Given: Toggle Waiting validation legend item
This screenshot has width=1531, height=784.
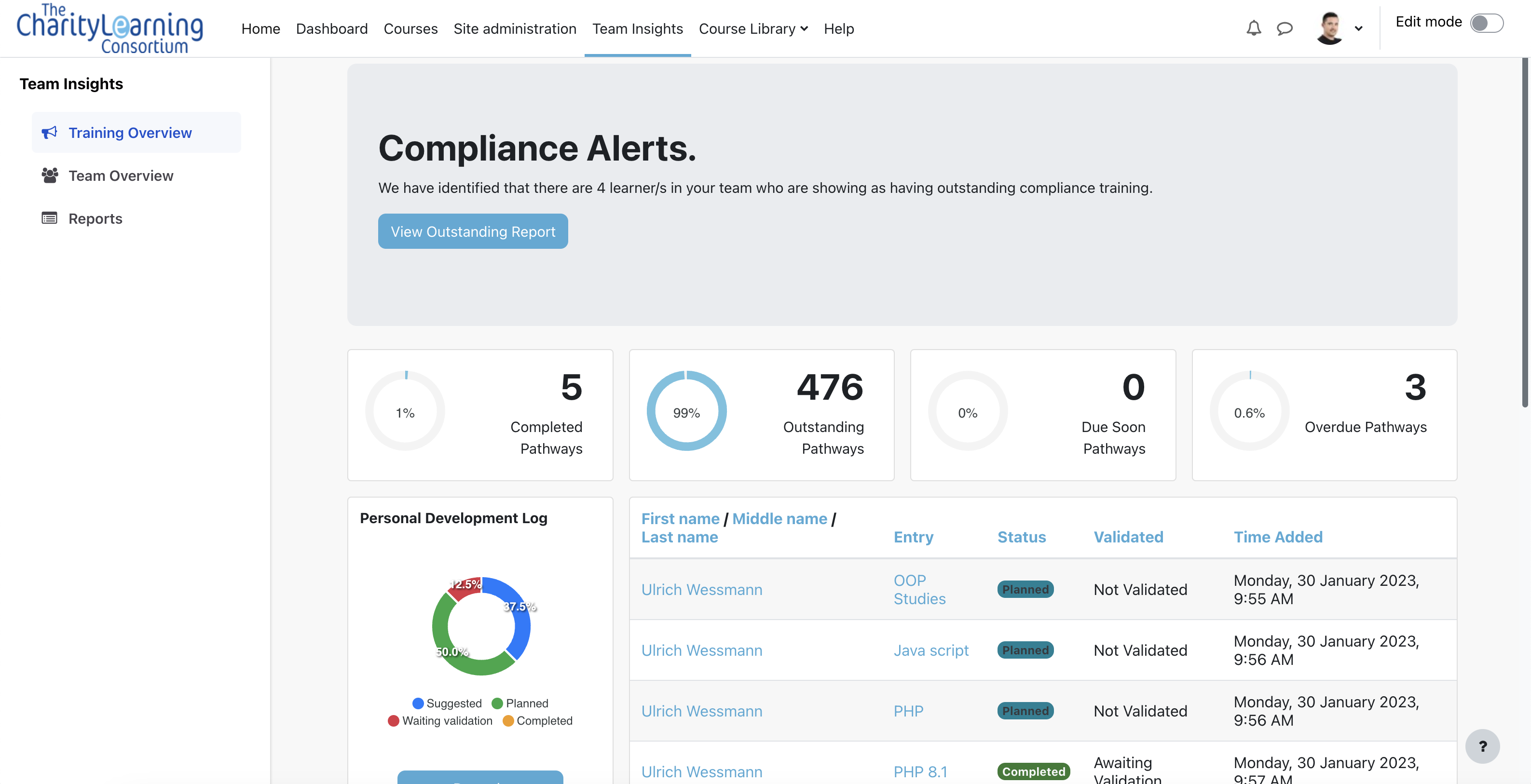Looking at the screenshot, I should (x=440, y=720).
